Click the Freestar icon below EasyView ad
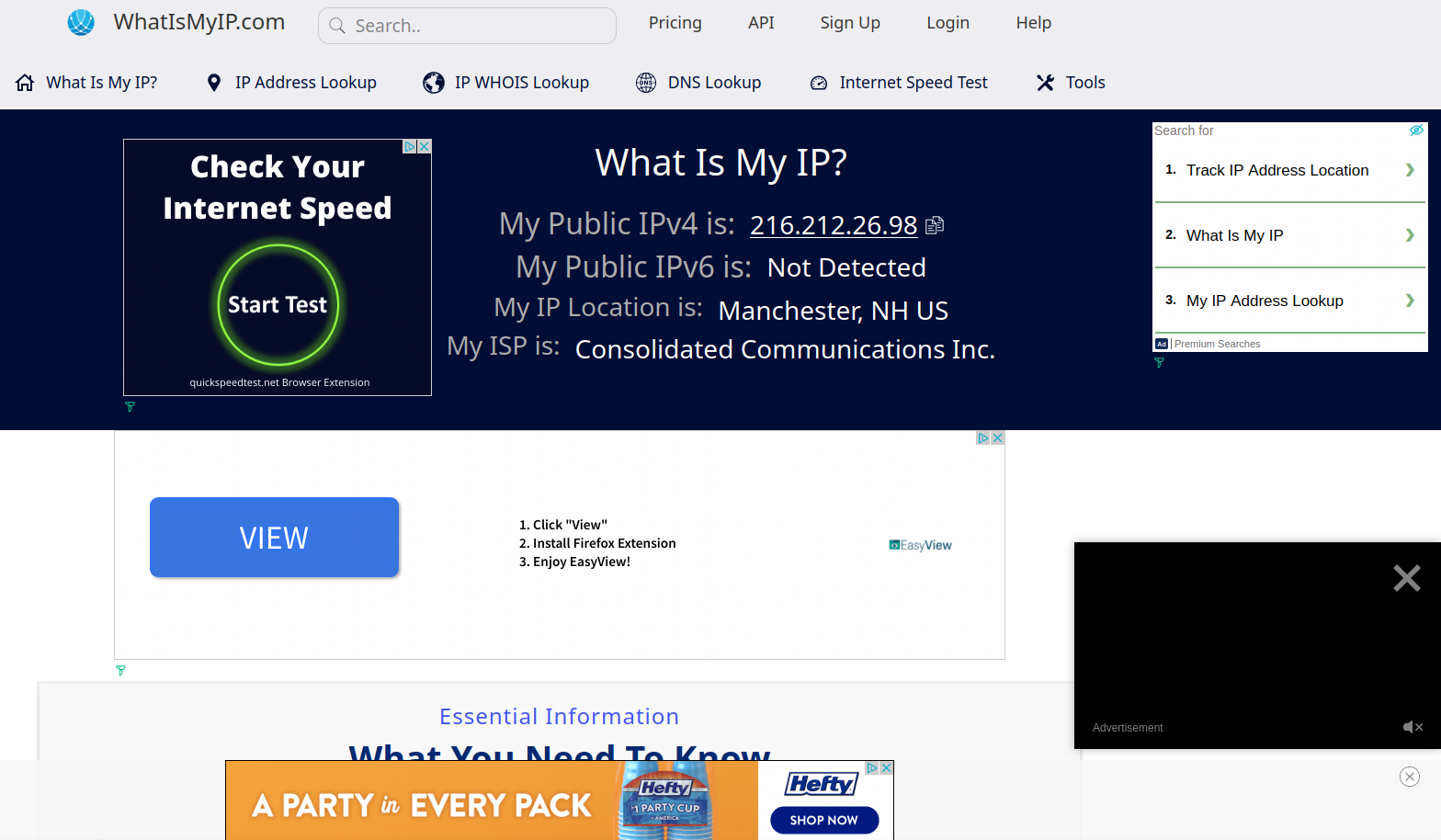 point(120,671)
